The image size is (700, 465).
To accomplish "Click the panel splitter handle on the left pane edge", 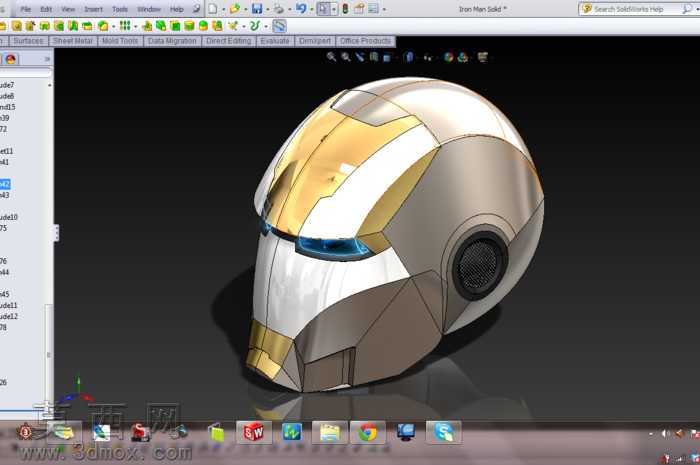I will tap(56, 233).
